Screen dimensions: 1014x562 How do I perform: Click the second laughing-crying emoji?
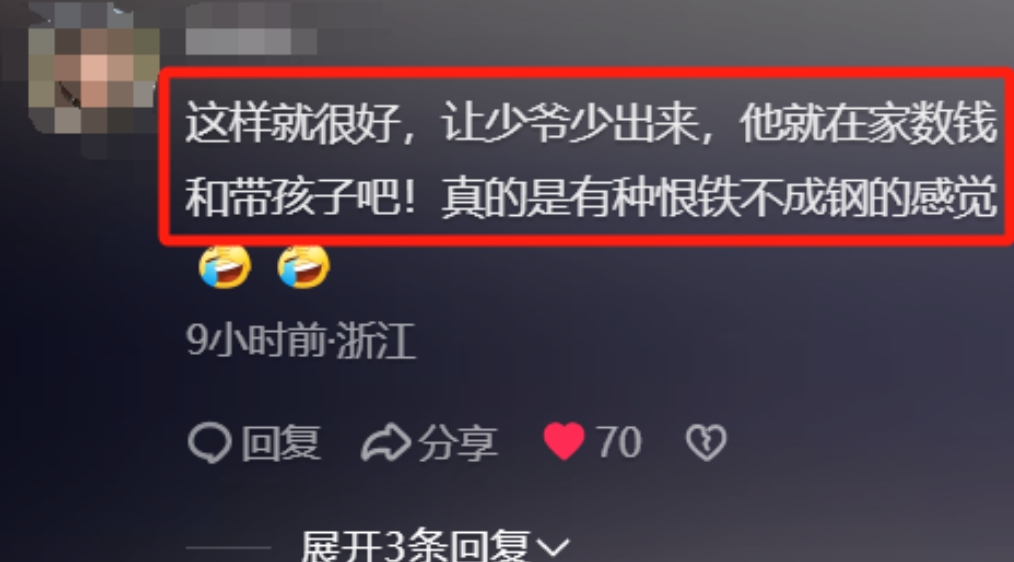pyautogui.click(x=304, y=266)
